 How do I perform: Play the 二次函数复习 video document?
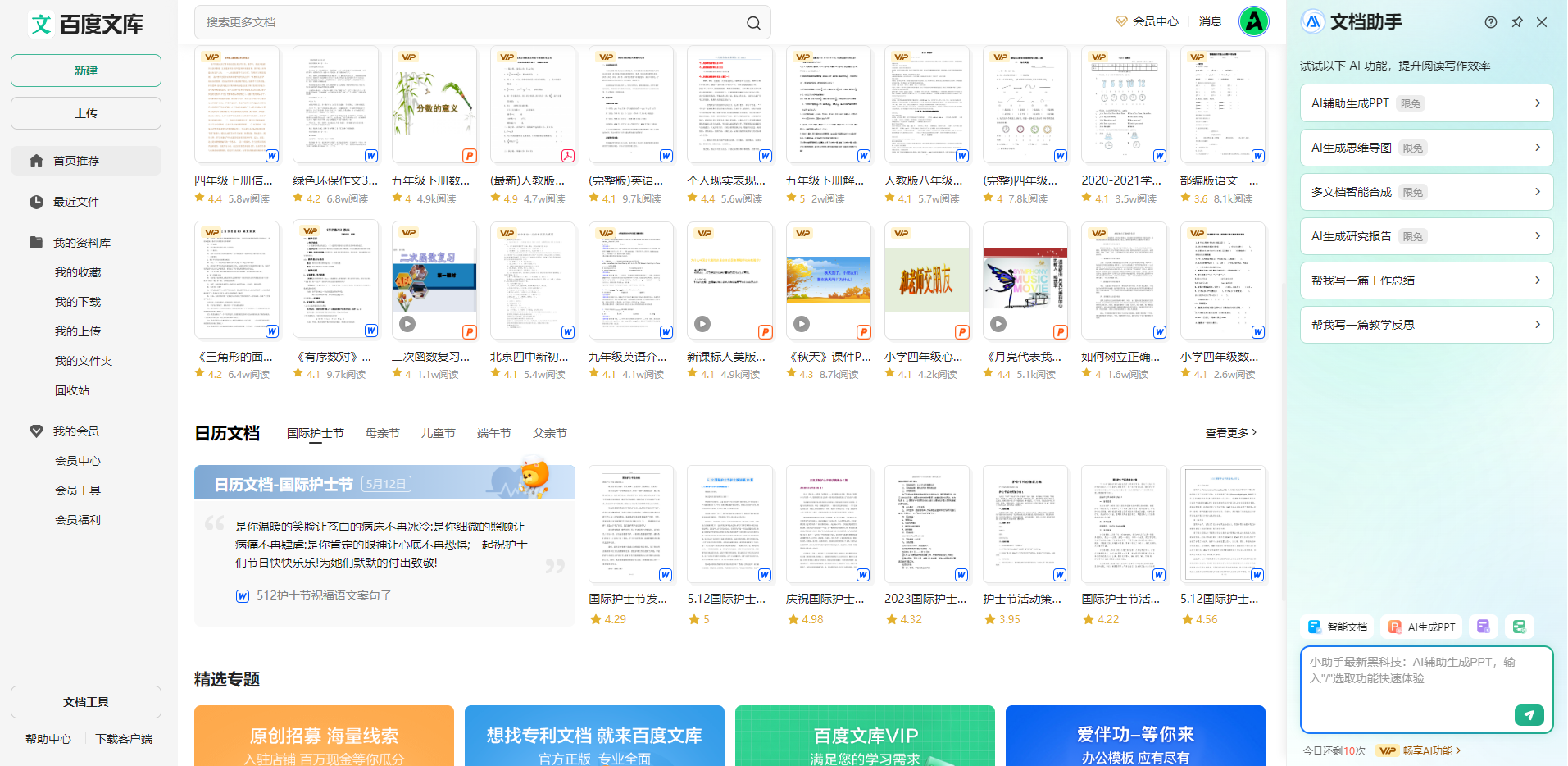click(407, 324)
